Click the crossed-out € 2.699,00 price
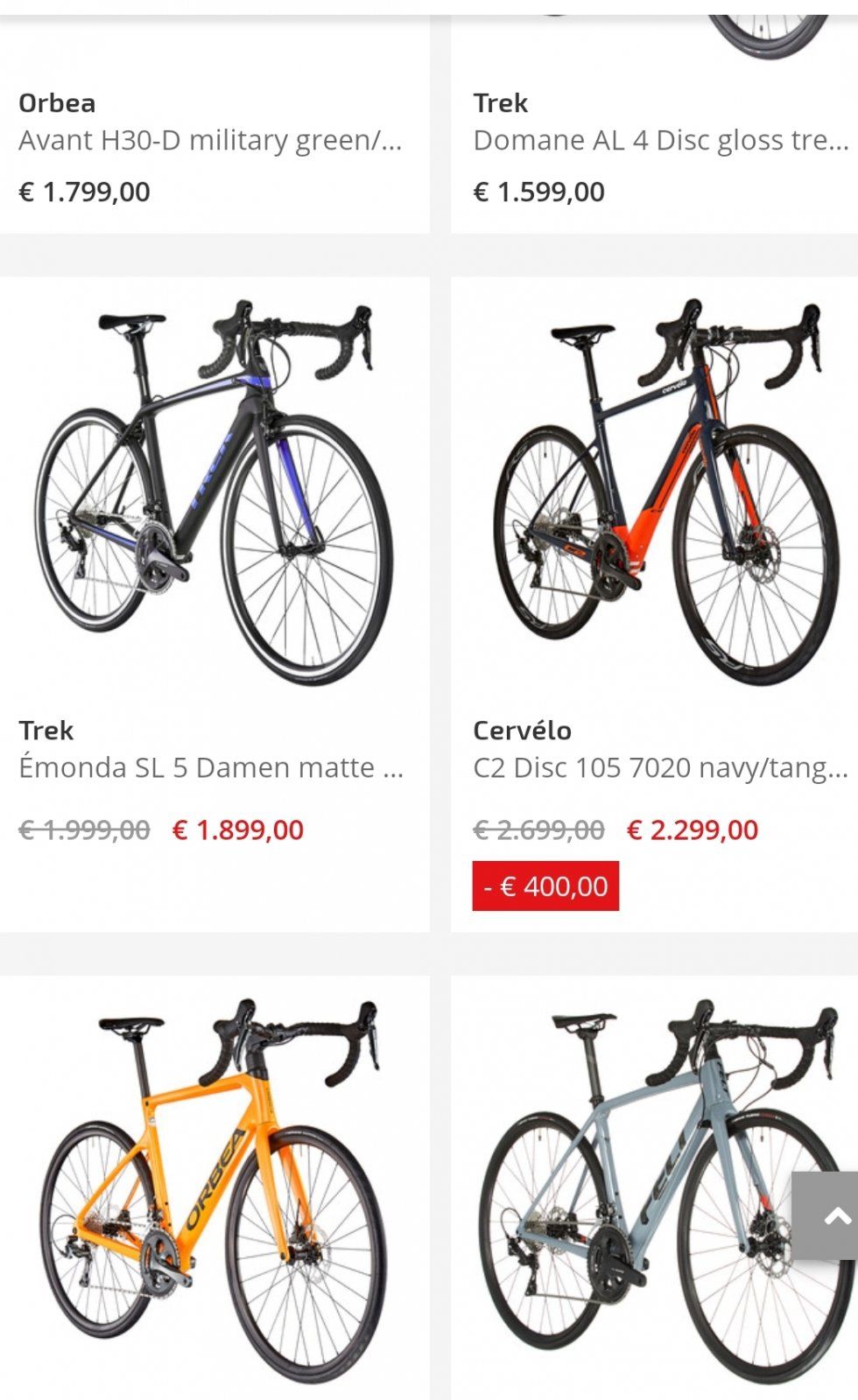Screen dimensions: 858x1400 pos(538,829)
